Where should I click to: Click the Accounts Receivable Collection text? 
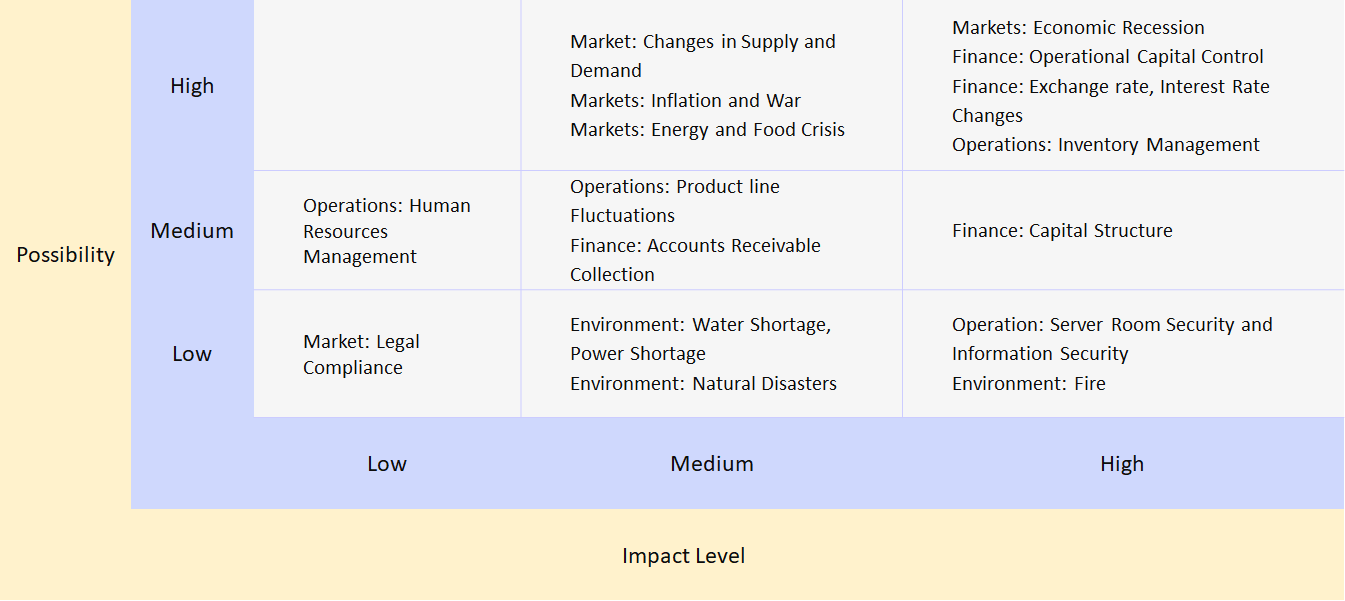coord(695,260)
